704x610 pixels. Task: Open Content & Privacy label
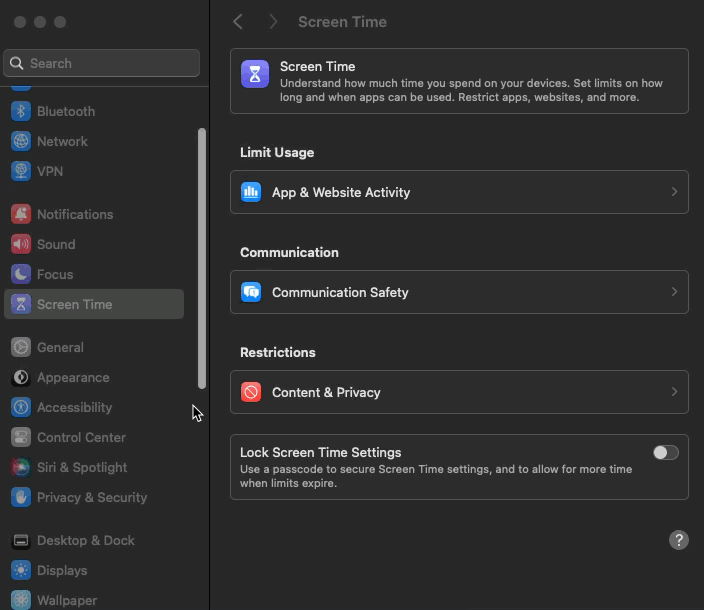click(x=326, y=392)
